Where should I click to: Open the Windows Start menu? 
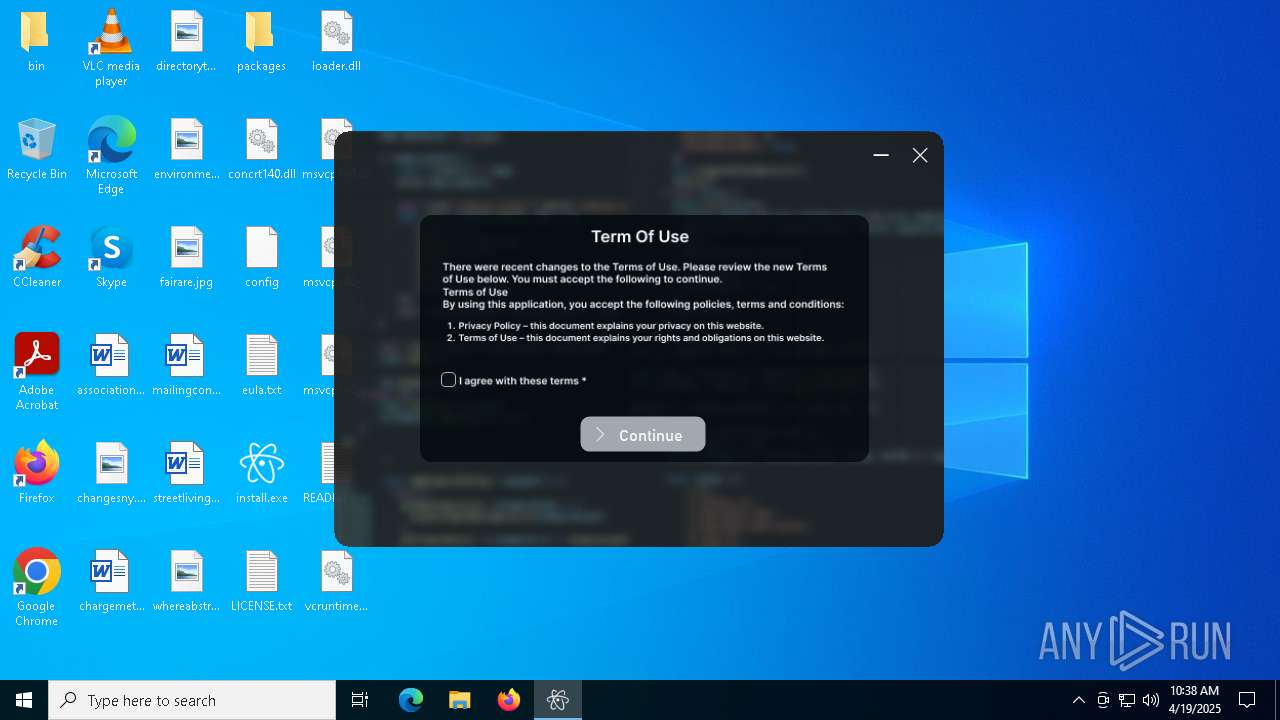click(x=24, y=700)
